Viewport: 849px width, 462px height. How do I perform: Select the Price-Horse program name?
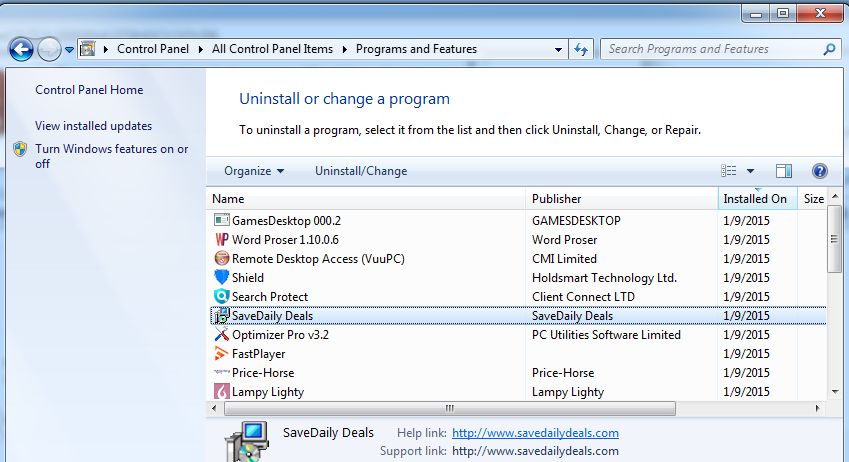[263, 373]
